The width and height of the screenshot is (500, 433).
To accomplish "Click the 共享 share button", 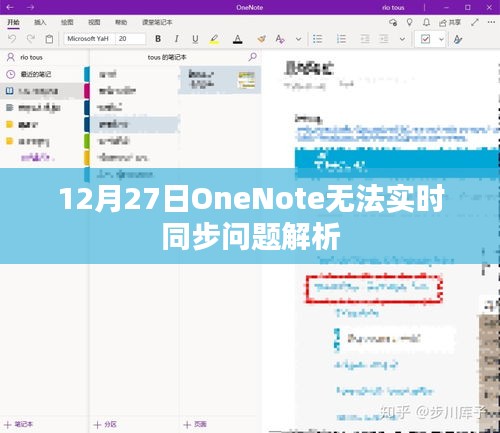I will (x=450, y=22).
